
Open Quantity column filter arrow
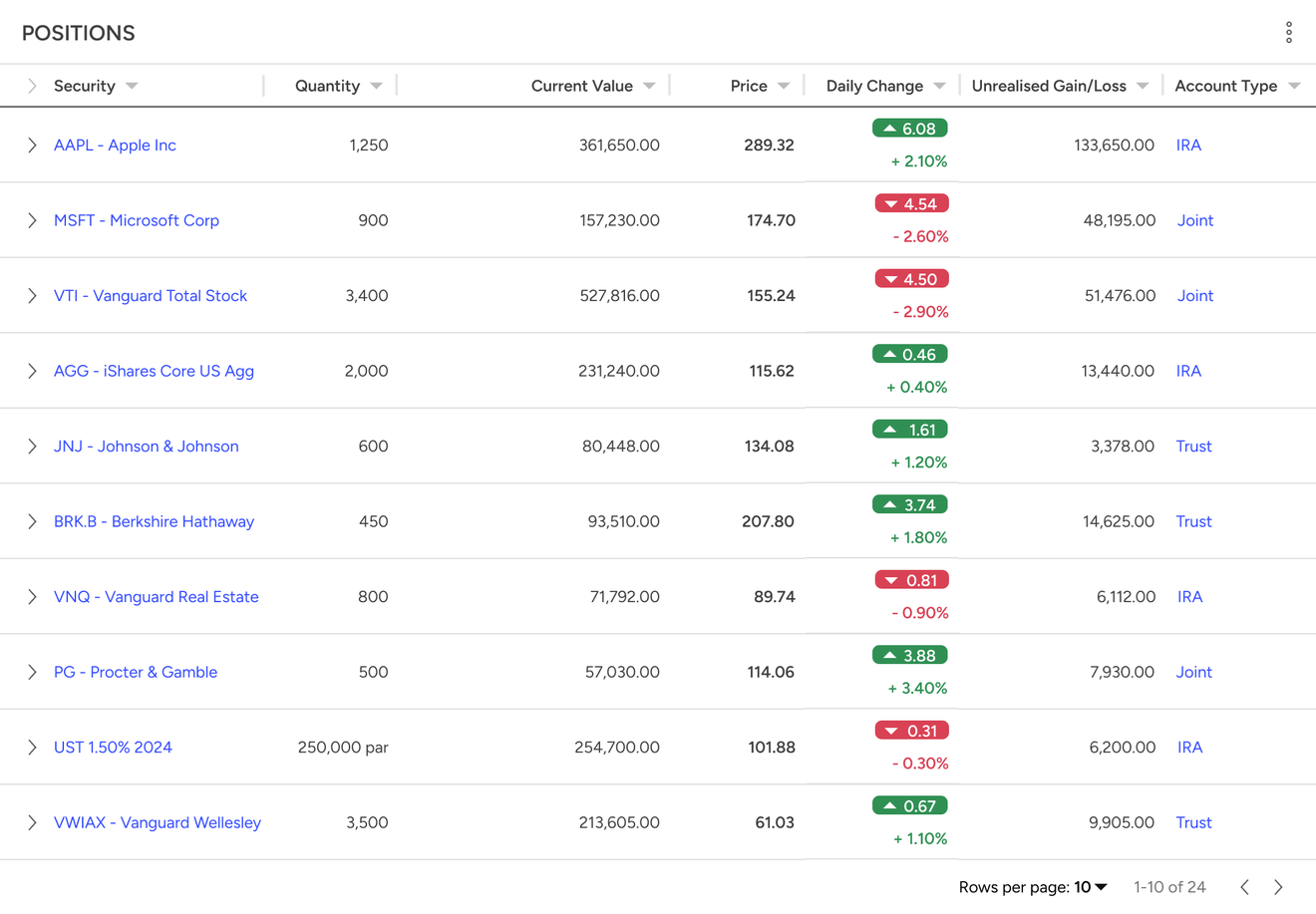tap(376, 86)
